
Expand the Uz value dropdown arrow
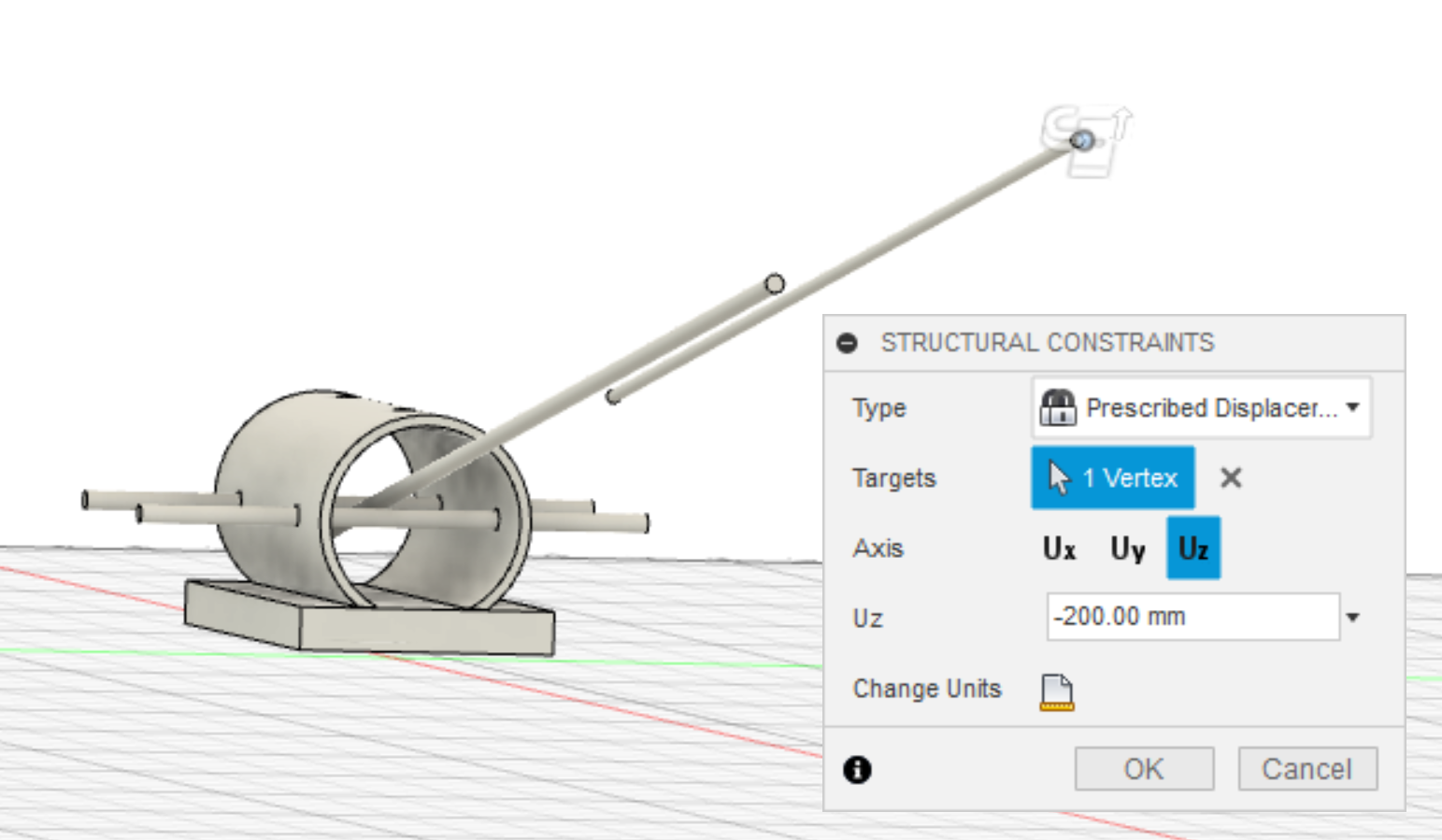pos(1353,618)
